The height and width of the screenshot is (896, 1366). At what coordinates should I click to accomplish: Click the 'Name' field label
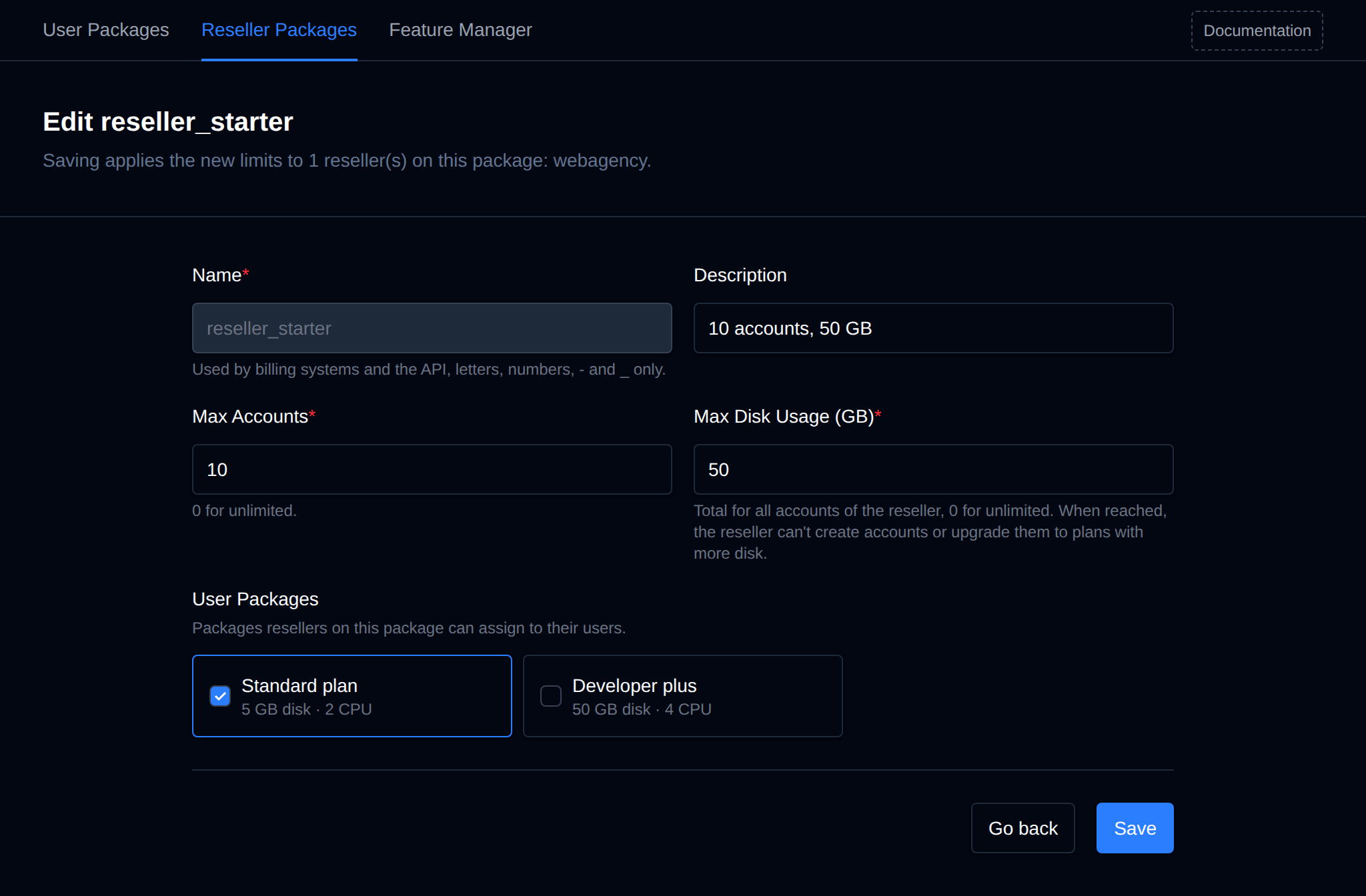click(x=217, y=275)
